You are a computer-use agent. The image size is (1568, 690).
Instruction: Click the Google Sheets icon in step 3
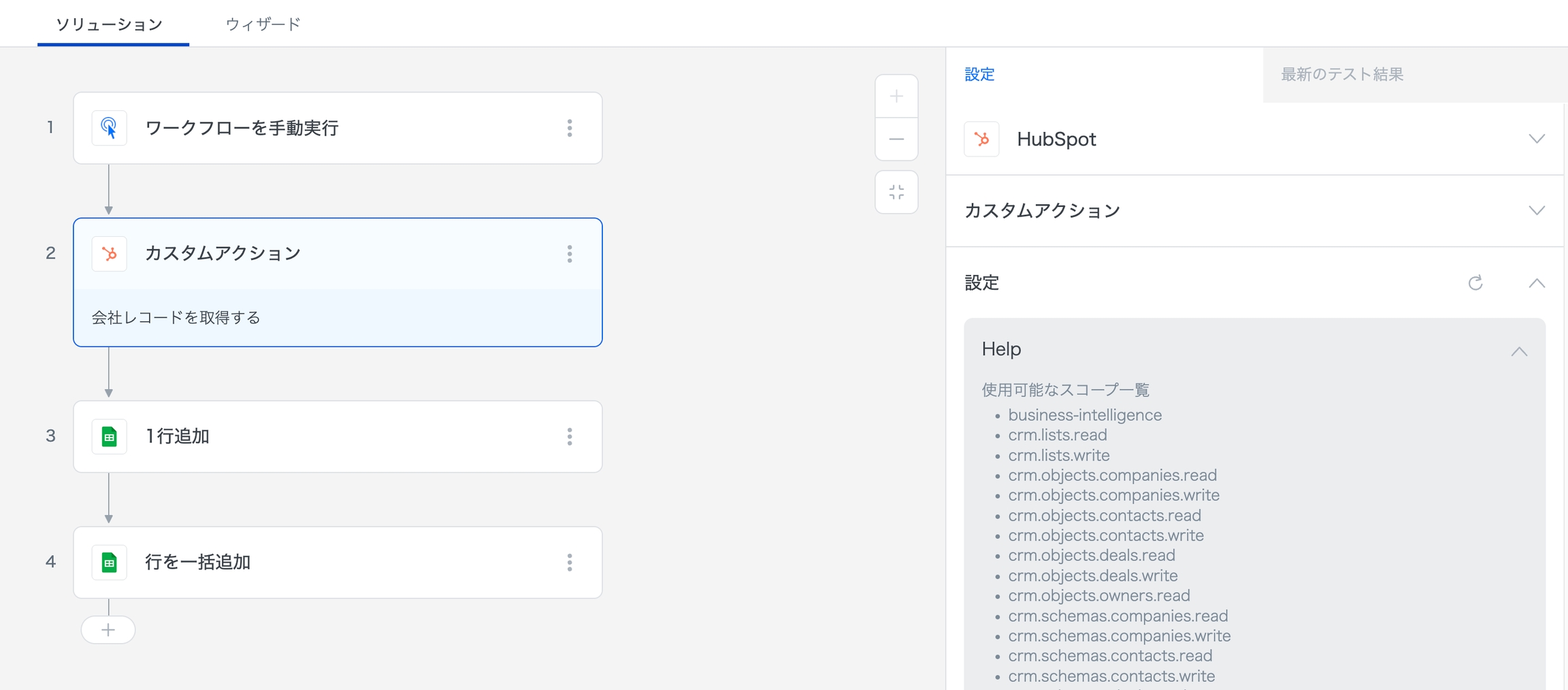[x=109, y=436]
